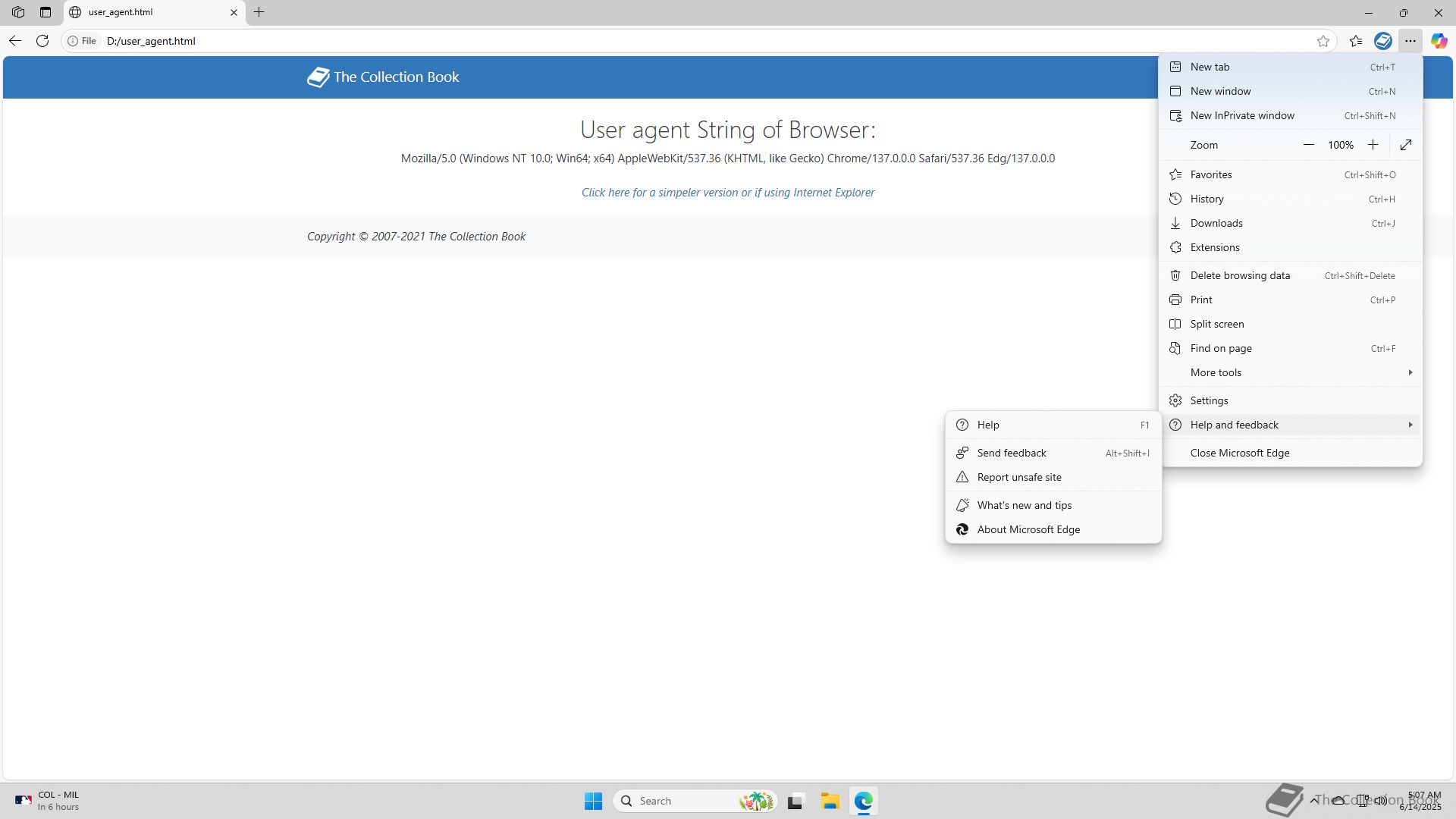Open the Browser essentials toolbar icon
Screen dimensions: 1456x819
pyautogui.click(x=1383, y=41)
